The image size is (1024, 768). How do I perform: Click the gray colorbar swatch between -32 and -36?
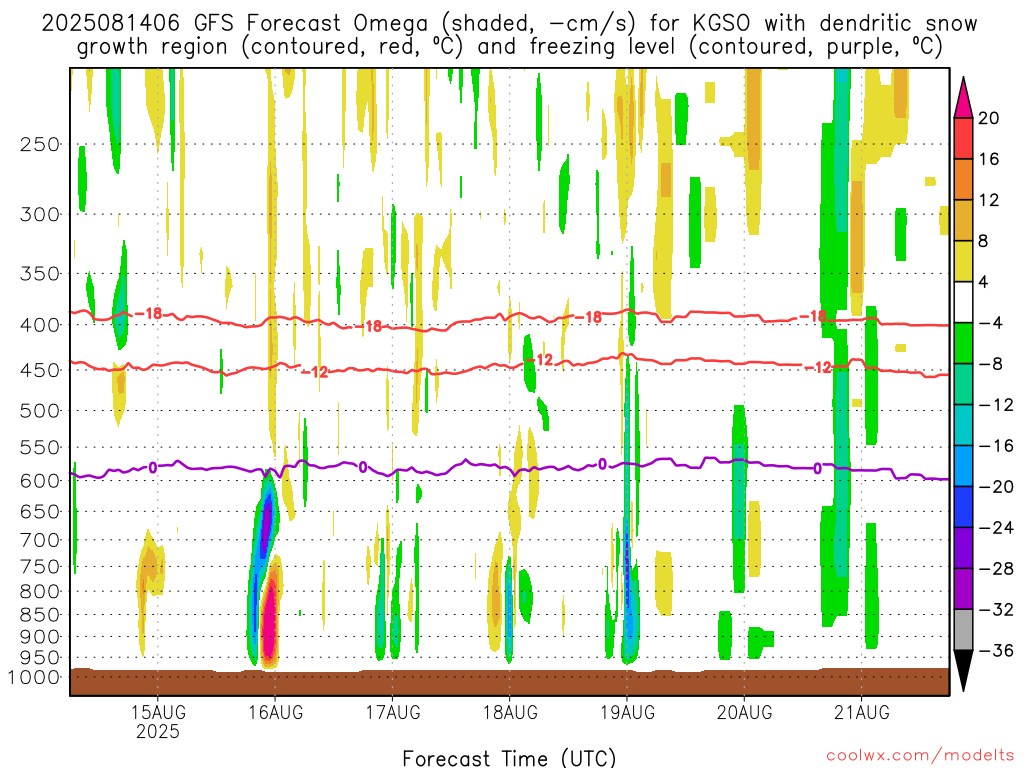pyautogui.click(x=963, y=630)
